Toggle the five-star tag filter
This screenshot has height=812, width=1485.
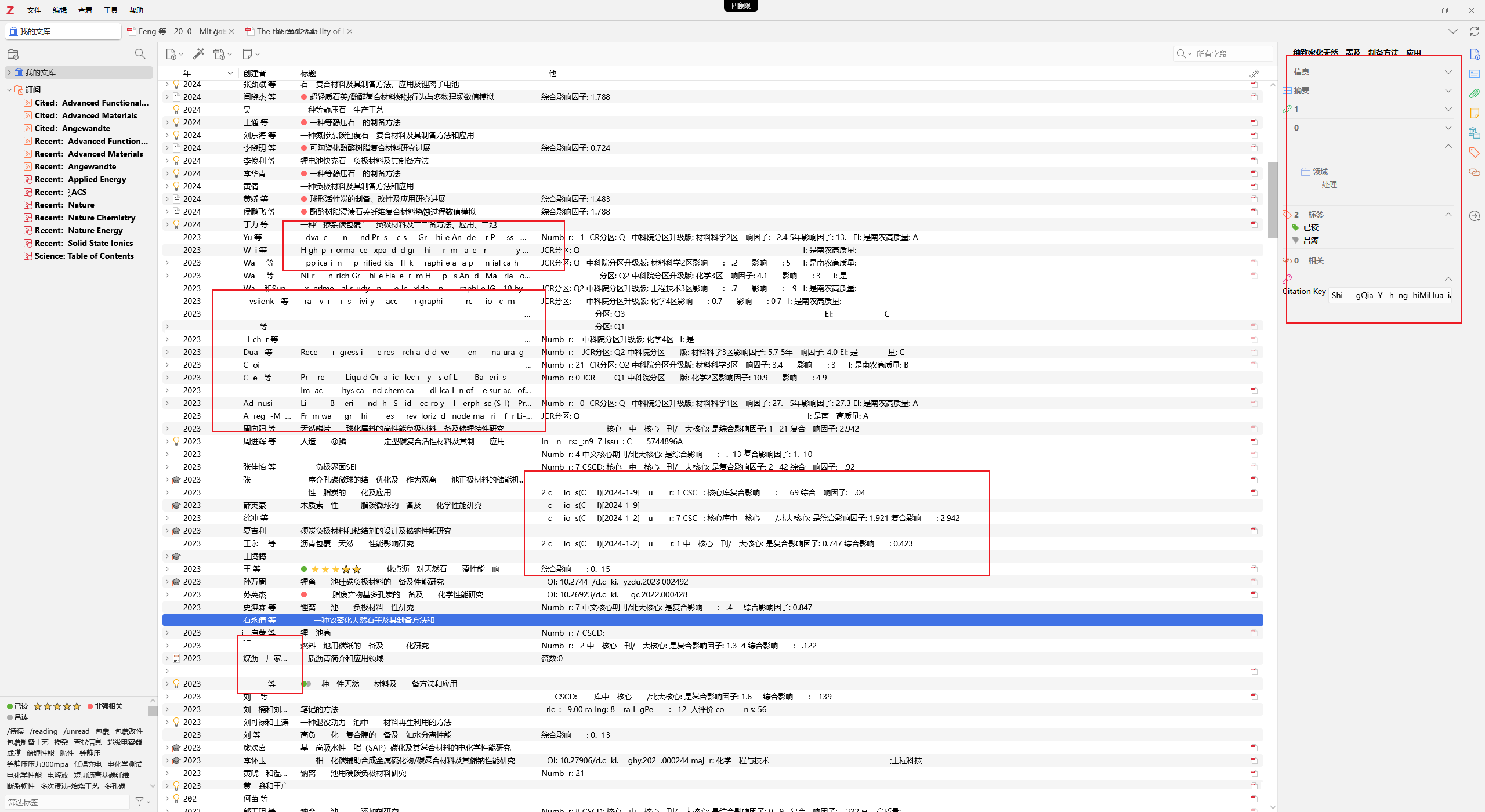coord(57,706)
